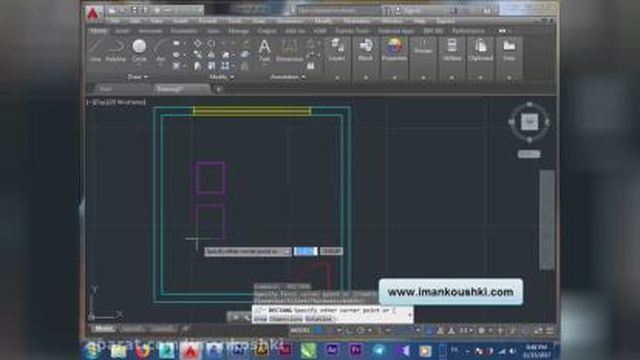The image size is (640, 360).
Task: Open After Effects from the taskbar
Action: 332,350
